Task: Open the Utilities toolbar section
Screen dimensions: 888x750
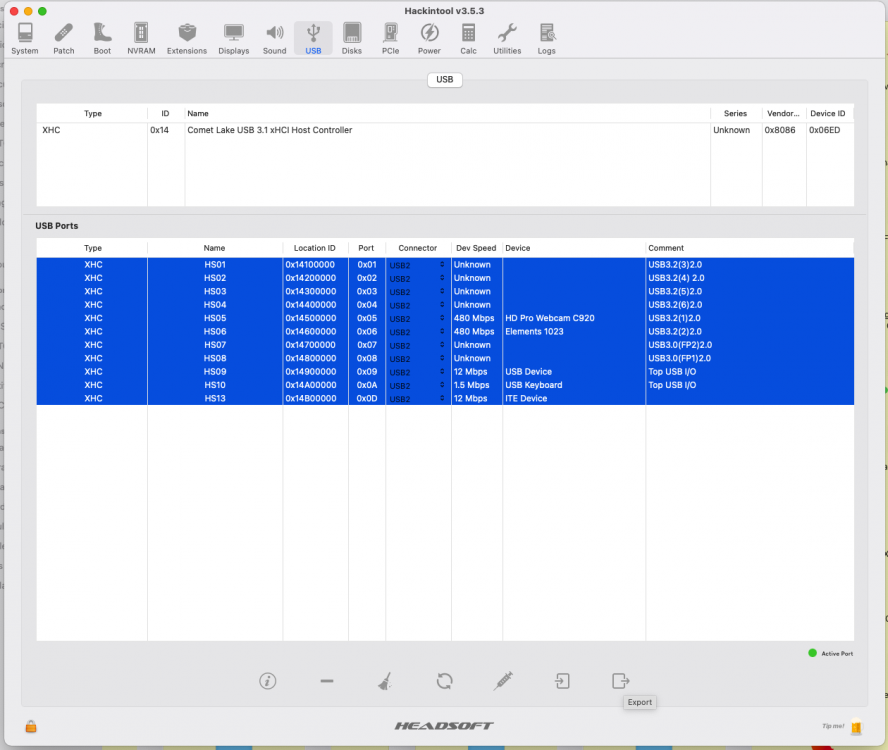Action: (x=507, y=39)
